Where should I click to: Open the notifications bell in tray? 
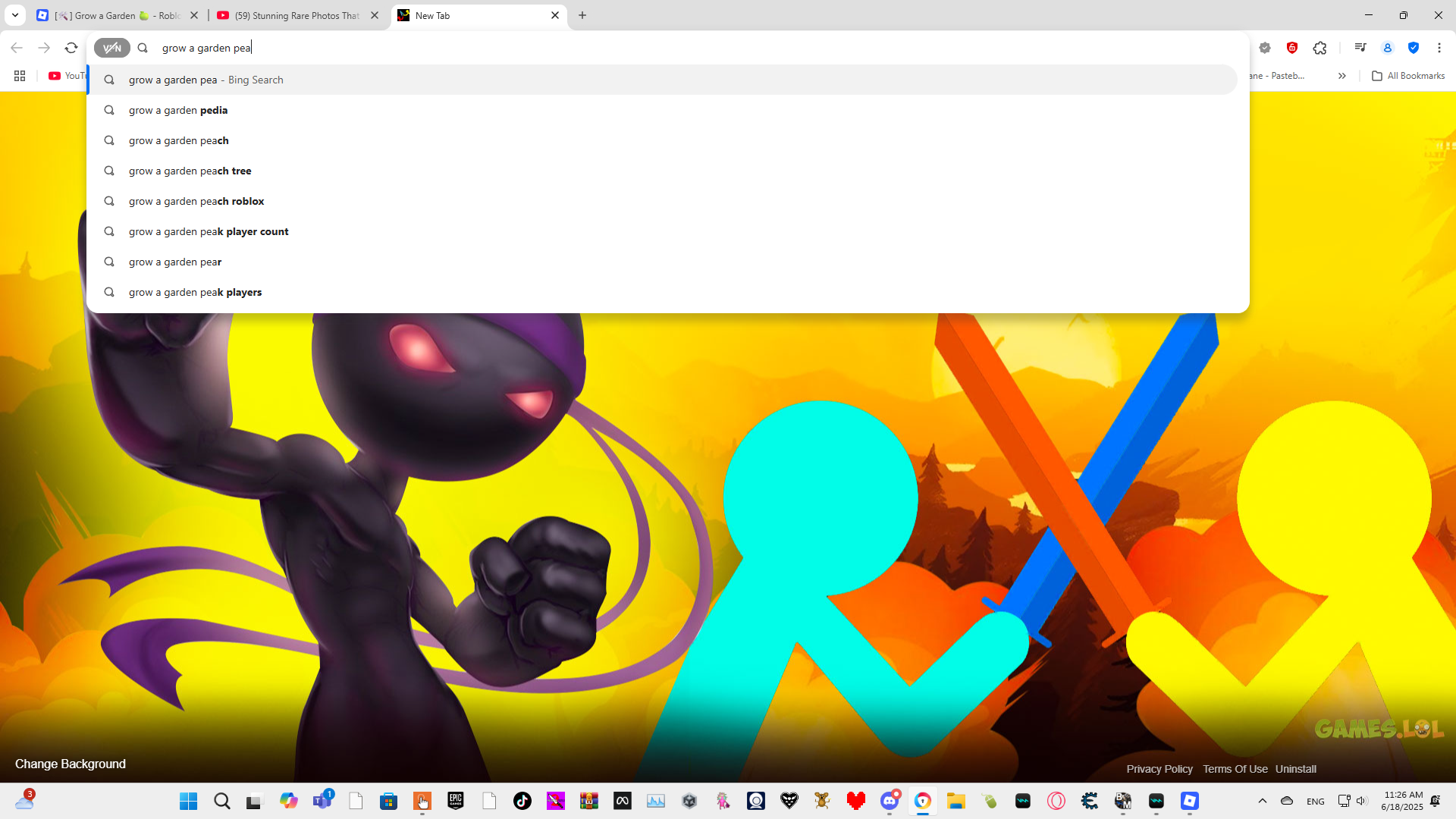pyautogui.click(x=1436, y=801)
